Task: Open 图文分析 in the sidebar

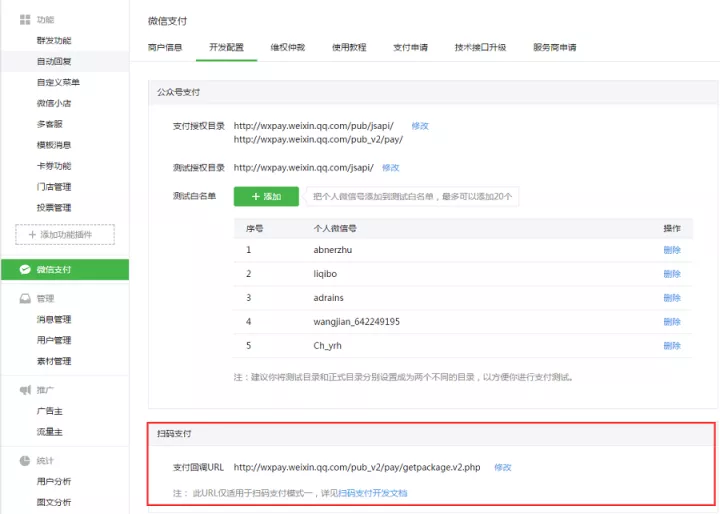Action: pos(54,502)
